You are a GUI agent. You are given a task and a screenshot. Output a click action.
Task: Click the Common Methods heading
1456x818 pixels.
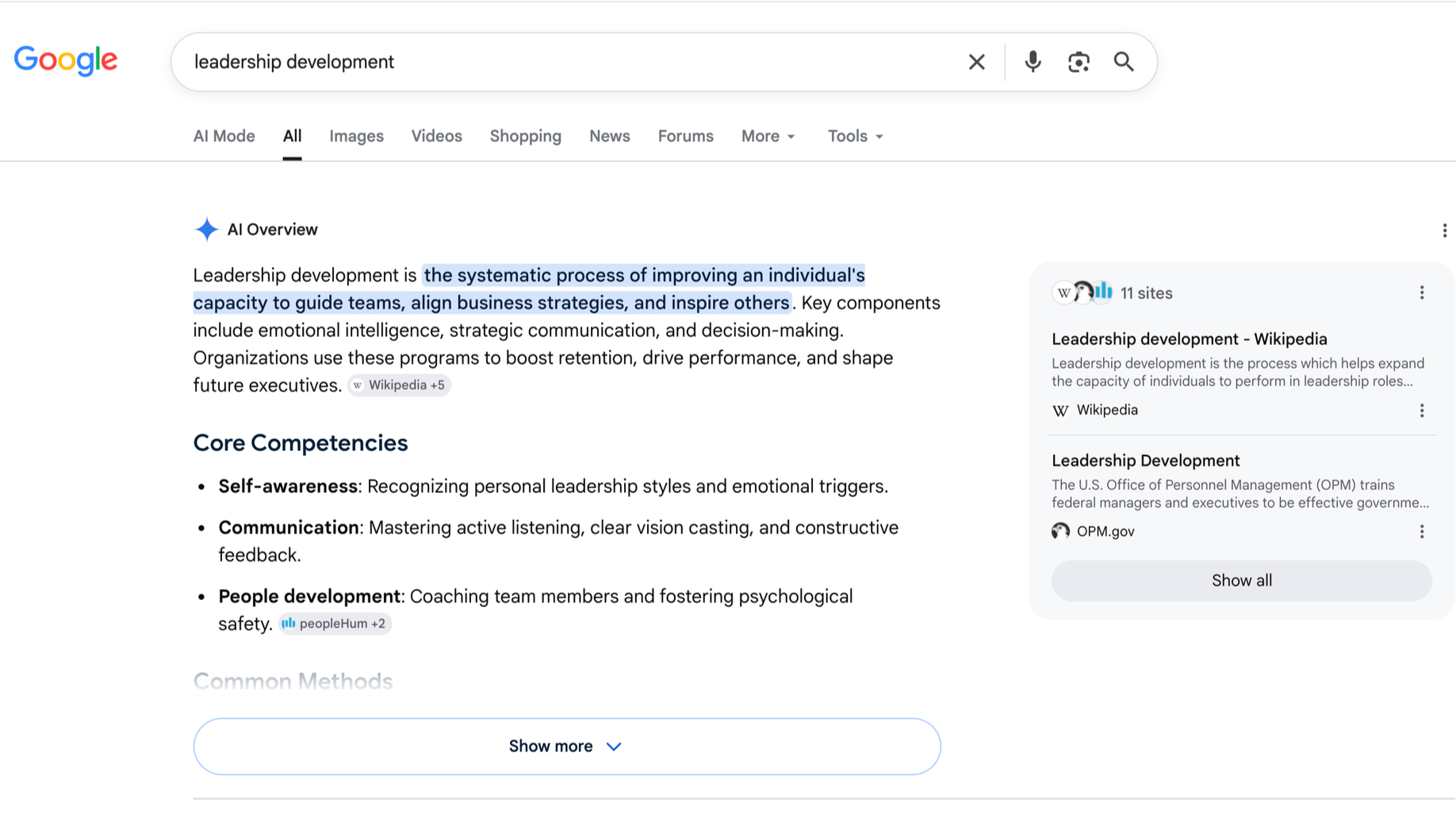click(x=293, y=682)
